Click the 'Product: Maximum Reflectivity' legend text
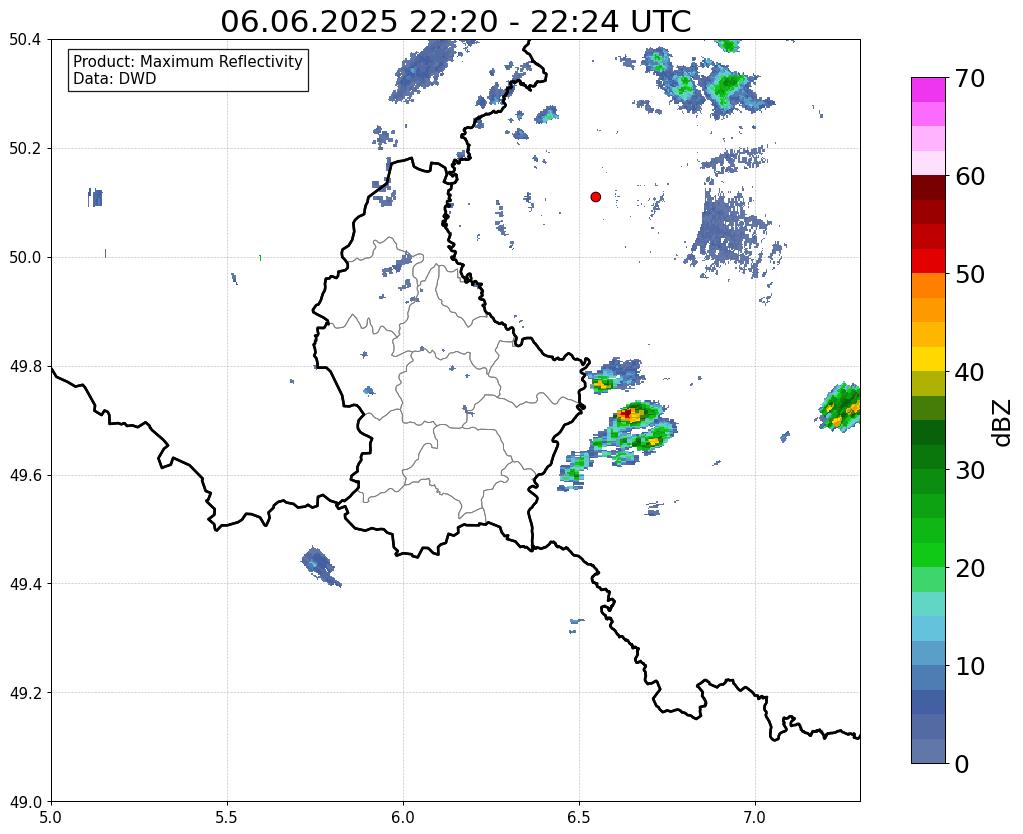Viewport: 1023px width, 834px height. pyautogui.click(x=188, y=61)
